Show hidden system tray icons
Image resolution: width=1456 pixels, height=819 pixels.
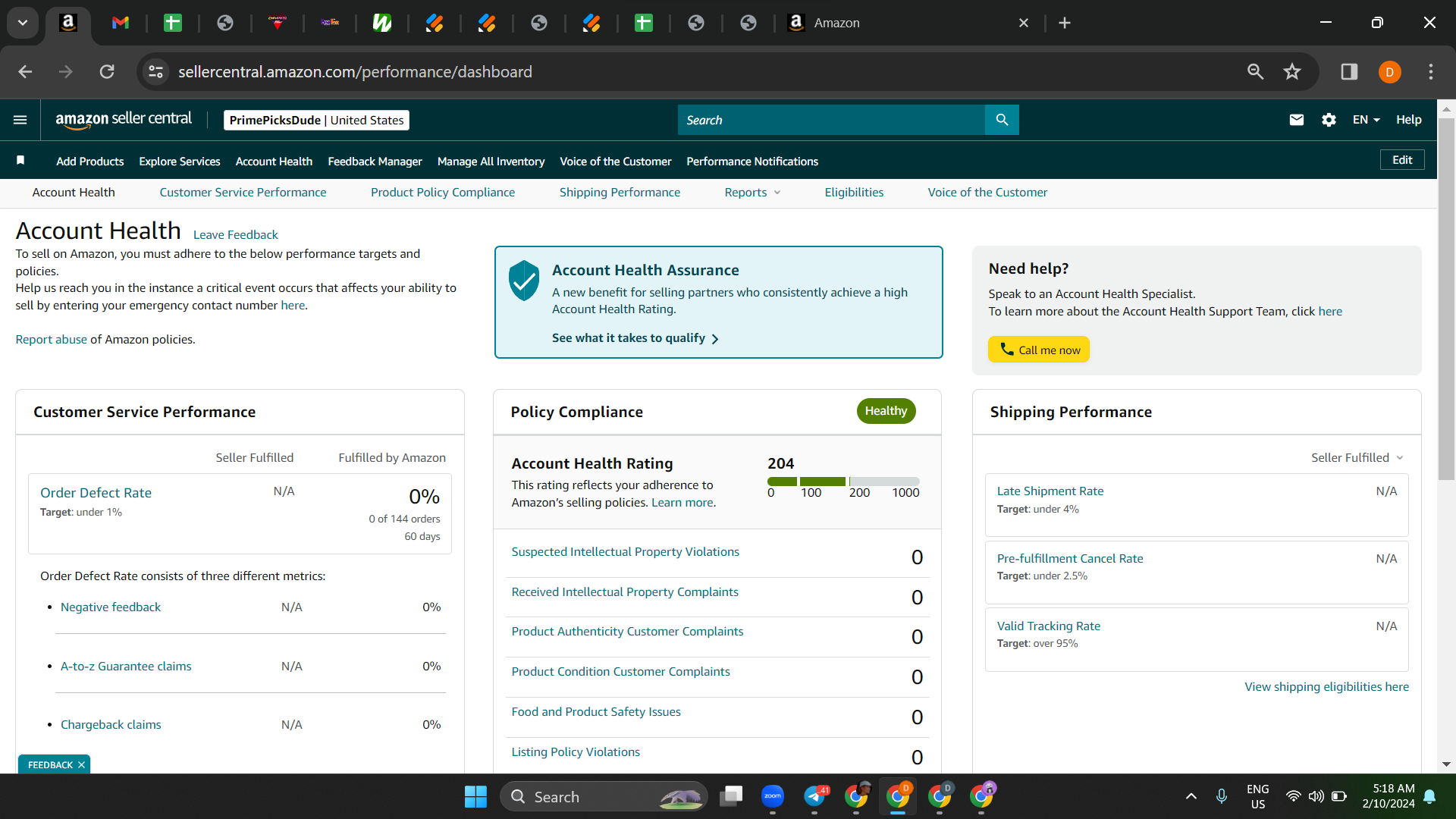[1191, 796]
